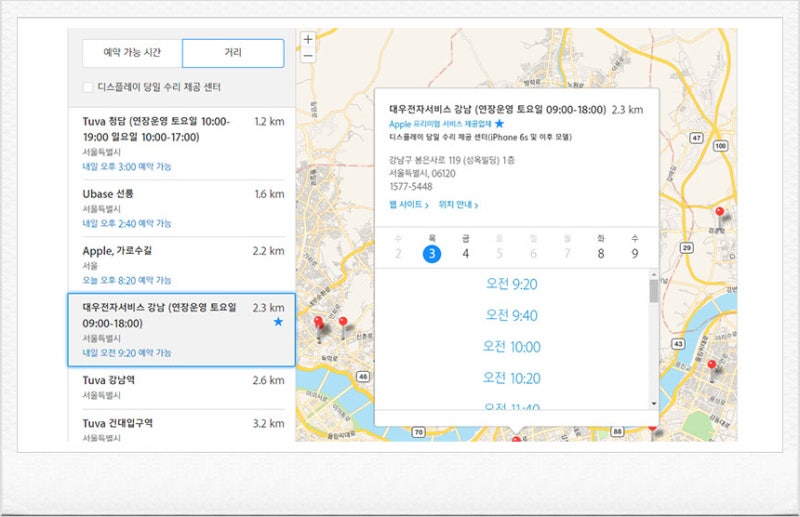Switch to the 예약 가능 시간 sort tab
The height and width of the screenshot is (517, 800).
132,53
